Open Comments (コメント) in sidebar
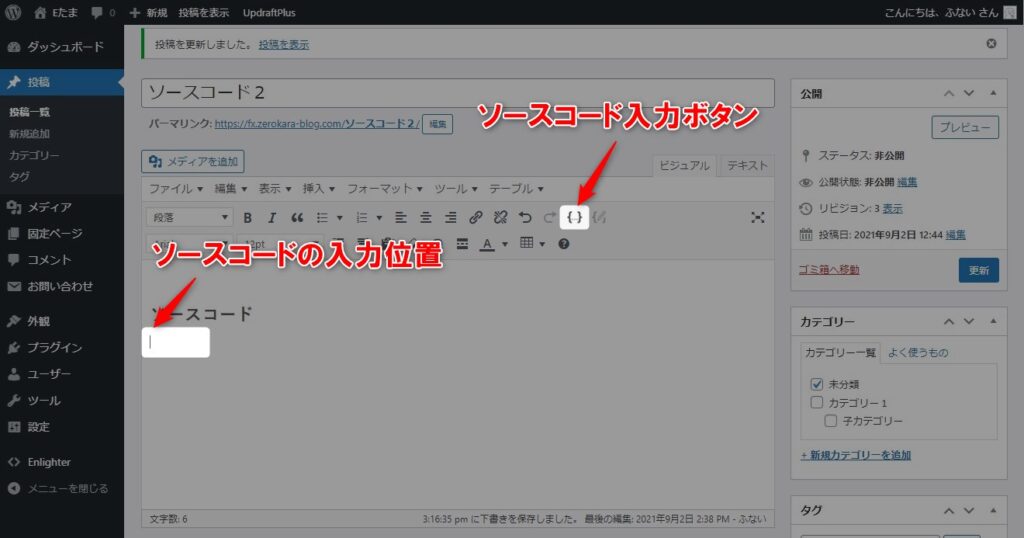1024x538 pixels. 62,260
